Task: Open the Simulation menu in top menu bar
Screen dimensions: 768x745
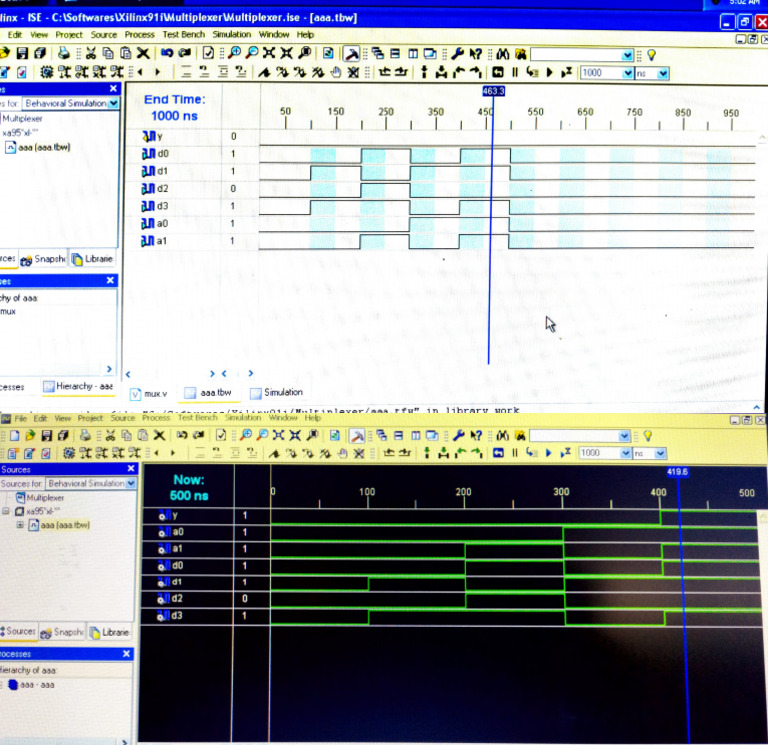Action: pos(234,35)
